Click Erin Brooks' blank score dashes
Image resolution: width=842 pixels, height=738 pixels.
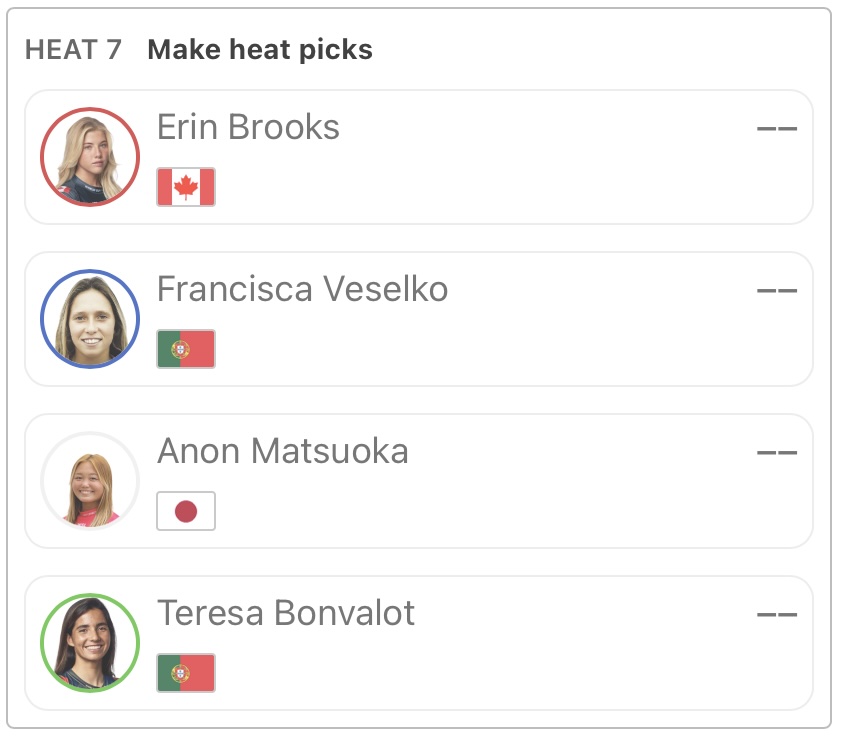[x=777, y=128]
